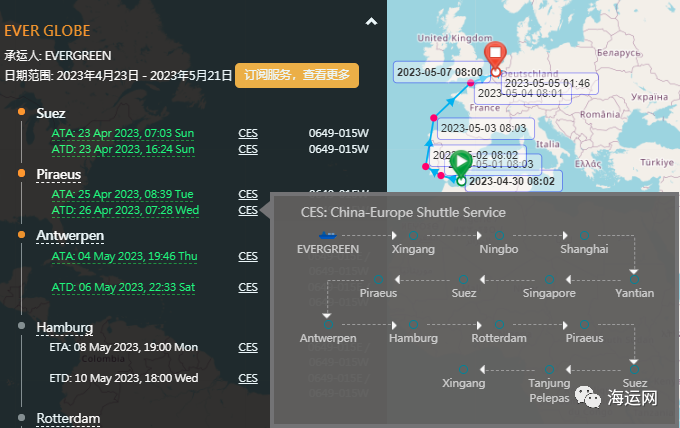The width and height of the screenshot is (680, 428).
Task: Click the blue ship icon above EVERGREEN
Action: (x=327, y=235)
